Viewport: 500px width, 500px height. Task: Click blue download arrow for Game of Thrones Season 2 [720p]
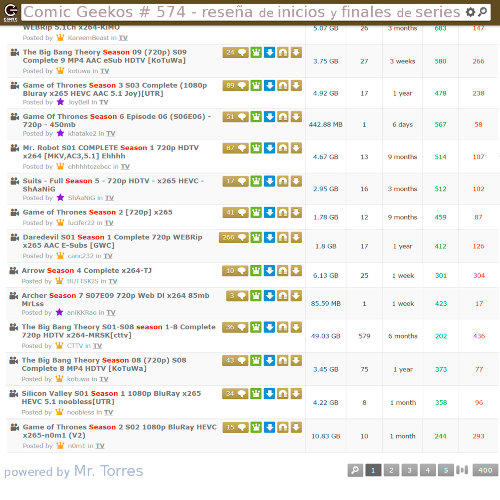tap(269, 212)
